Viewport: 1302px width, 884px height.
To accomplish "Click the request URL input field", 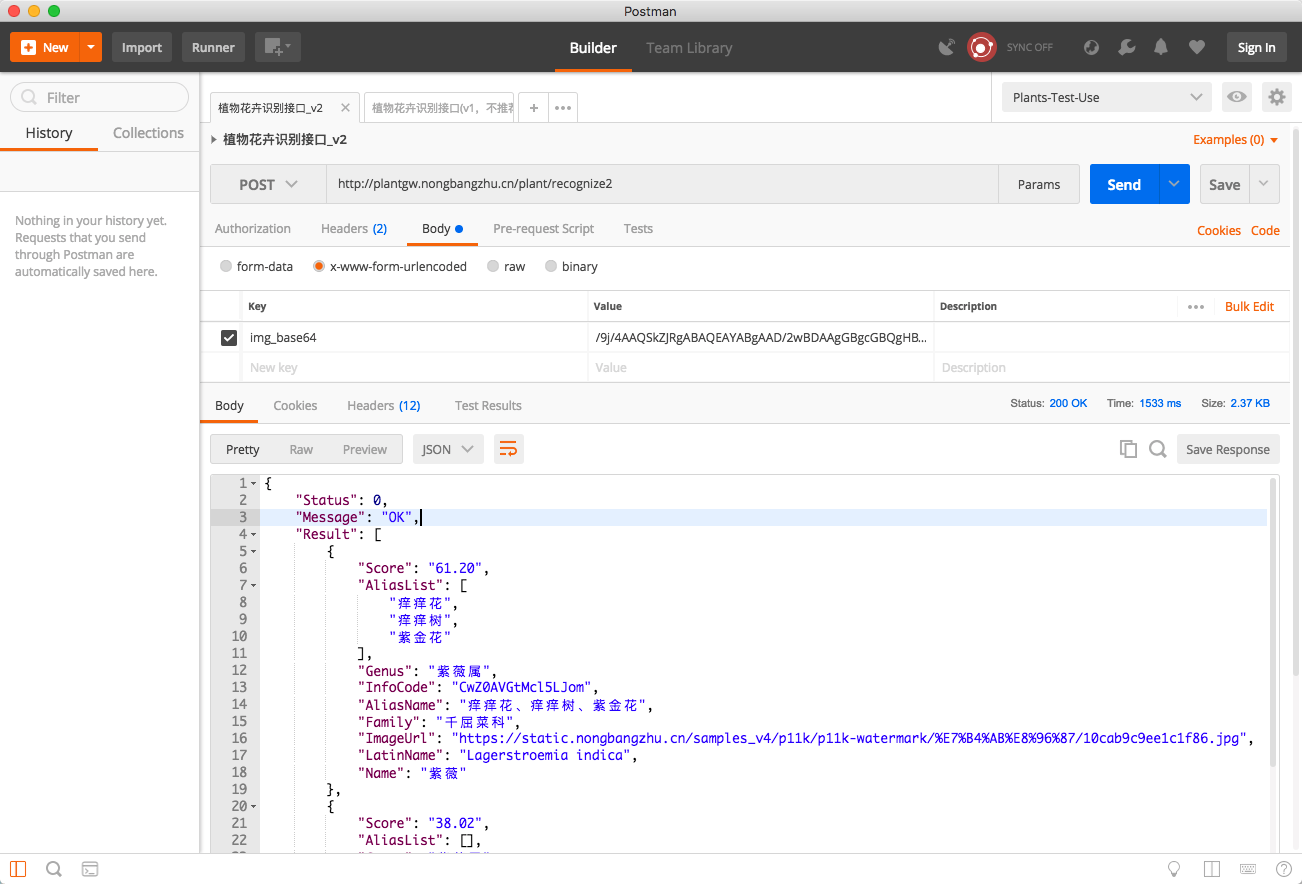I will (x=662, y=184).
